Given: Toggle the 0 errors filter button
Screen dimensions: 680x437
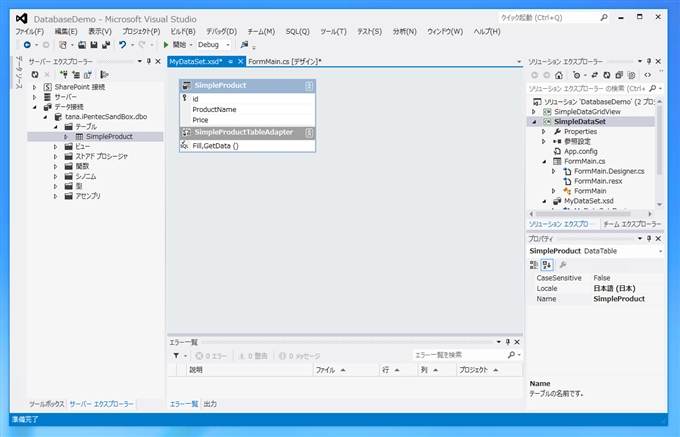Looking at the screenshot, I should (x=211, y=356).
